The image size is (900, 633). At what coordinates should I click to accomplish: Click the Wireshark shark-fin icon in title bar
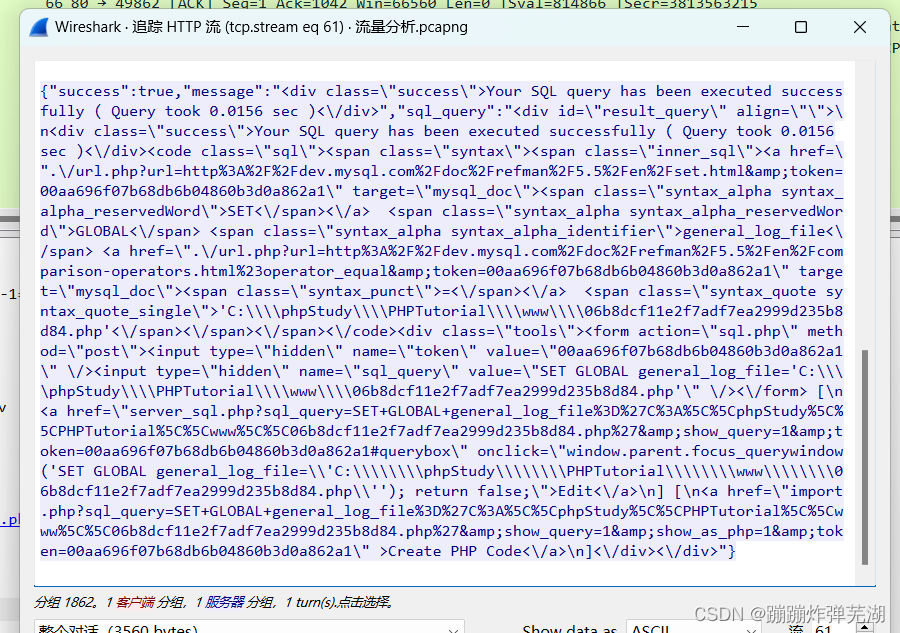[40, 27]
